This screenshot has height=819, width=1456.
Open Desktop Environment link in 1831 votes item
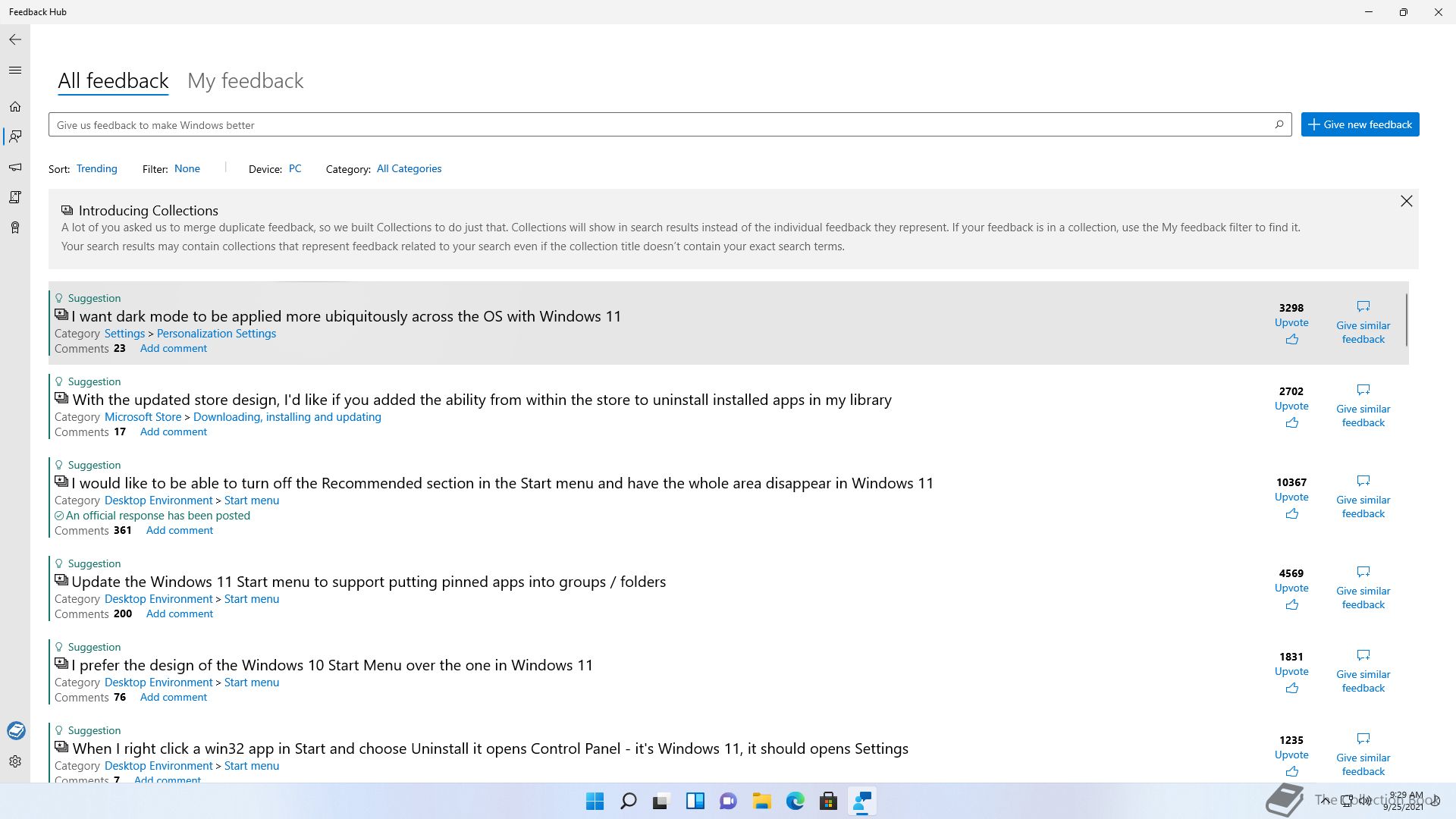click(158, 682)
